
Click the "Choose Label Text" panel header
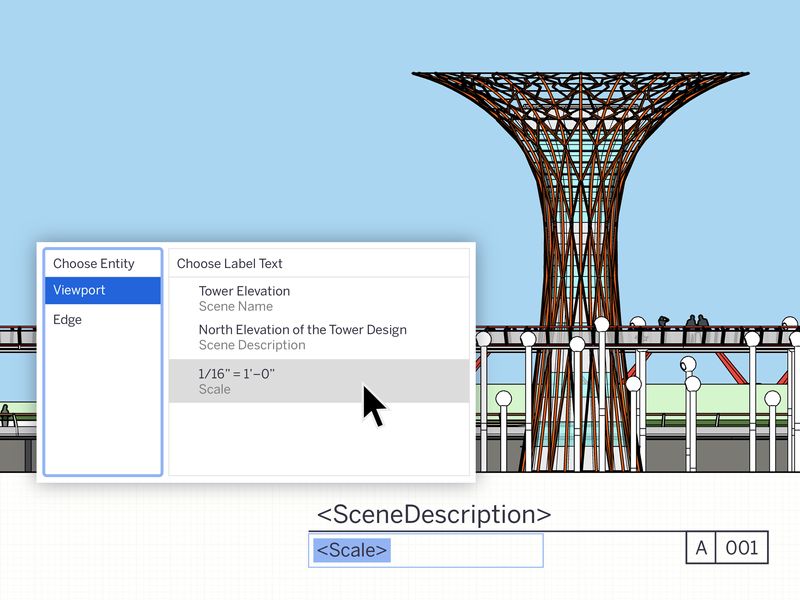tap(229, 263)
